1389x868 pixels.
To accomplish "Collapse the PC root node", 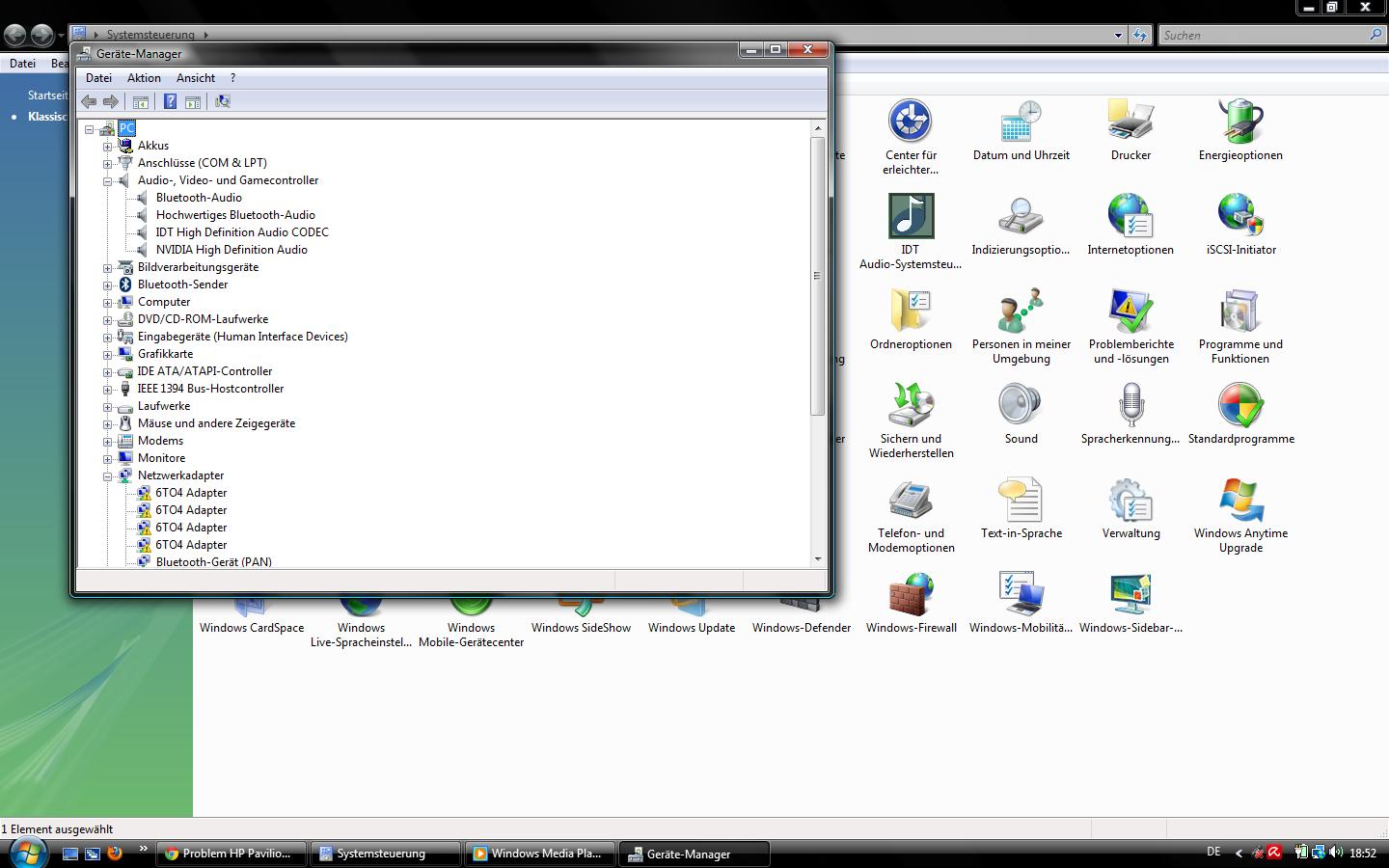I will pos(89,128).
